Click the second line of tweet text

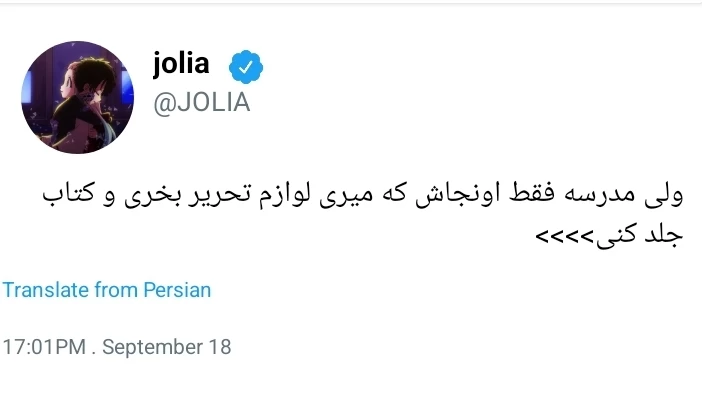608,239
